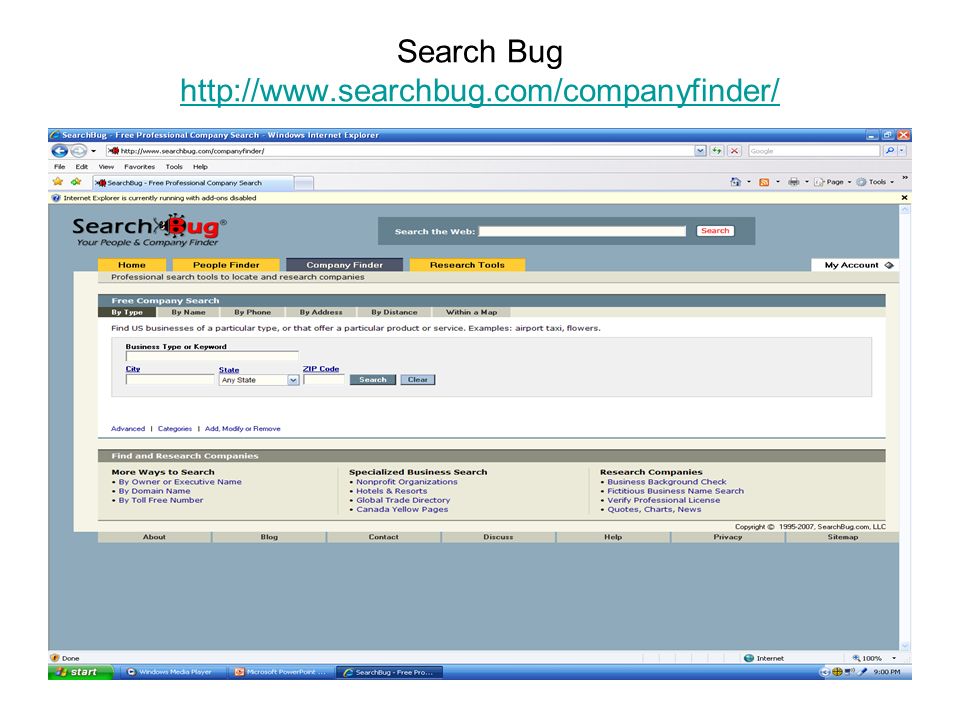Click the 9:00 PM clock in tray
960x720 pixels.
tap(887, 672)
